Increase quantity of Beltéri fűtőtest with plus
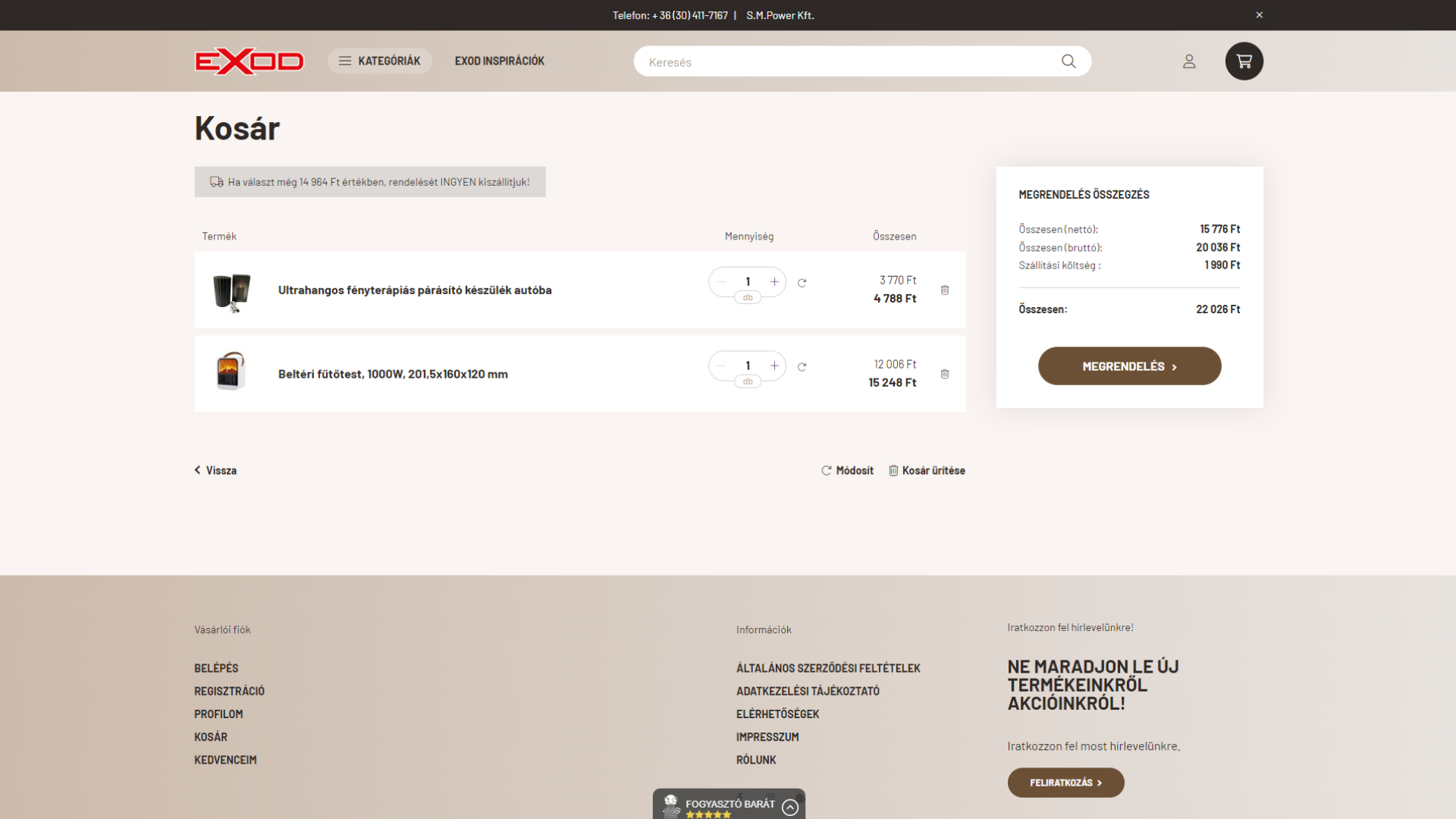This screenshot has width=1456, height=819. point(773,366)
